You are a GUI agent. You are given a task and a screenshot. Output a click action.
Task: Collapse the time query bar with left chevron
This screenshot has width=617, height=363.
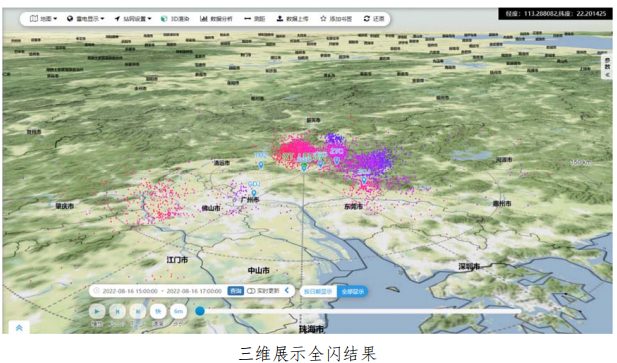[x=287, y=291]
